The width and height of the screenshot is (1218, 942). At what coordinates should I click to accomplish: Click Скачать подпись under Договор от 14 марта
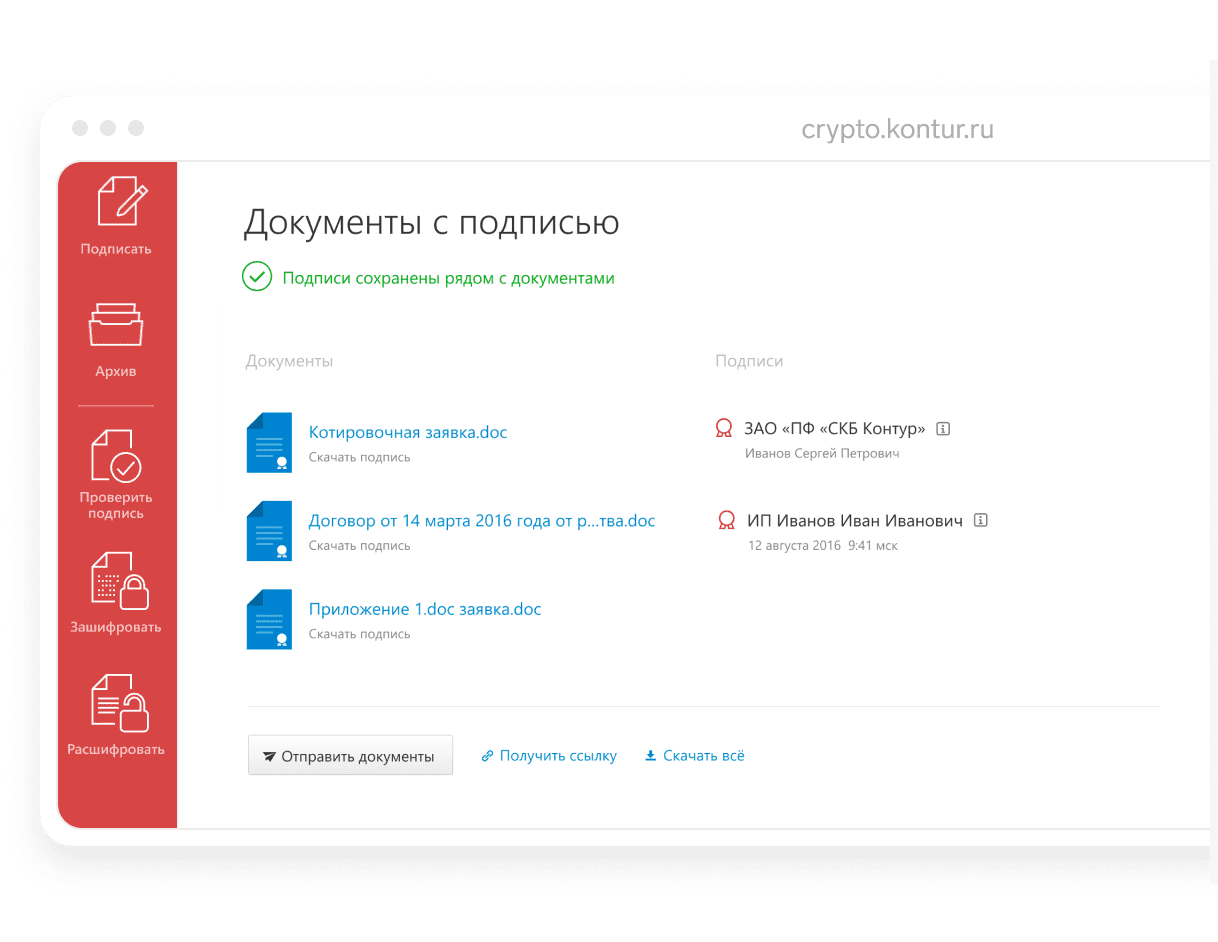[359, 546]
